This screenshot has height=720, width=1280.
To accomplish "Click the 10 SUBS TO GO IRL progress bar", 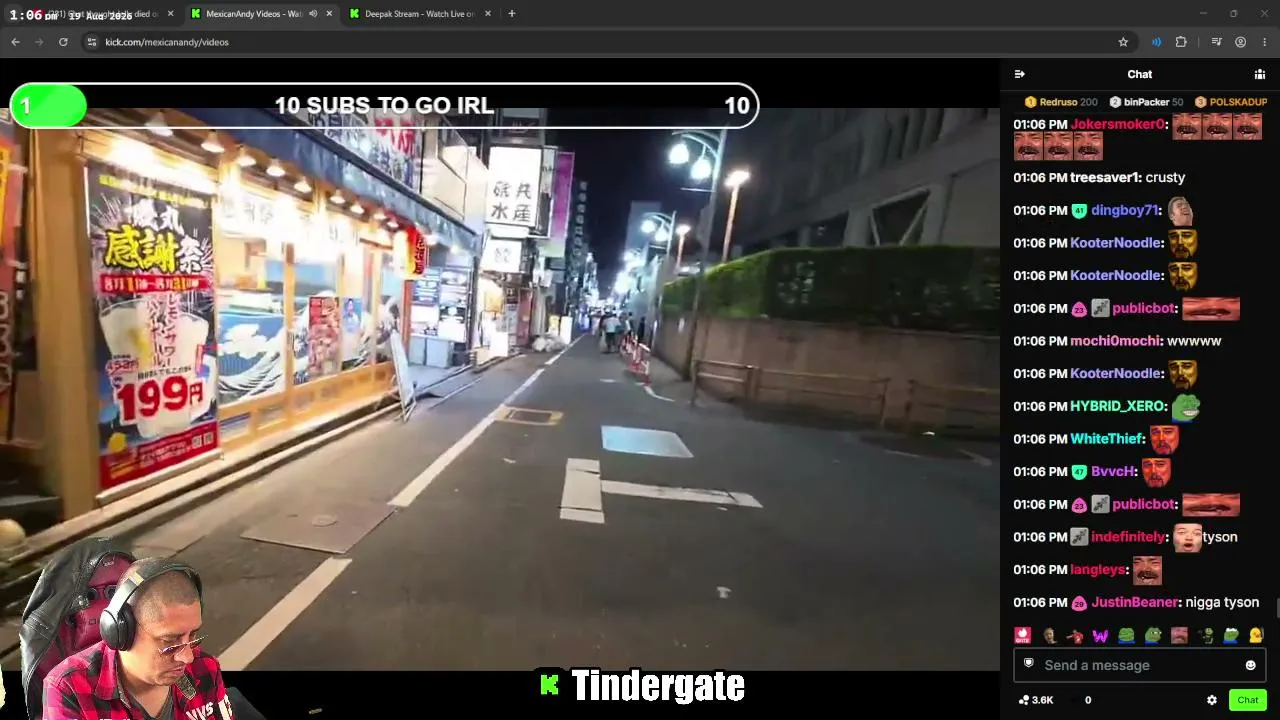I will [x=384, y=106].
